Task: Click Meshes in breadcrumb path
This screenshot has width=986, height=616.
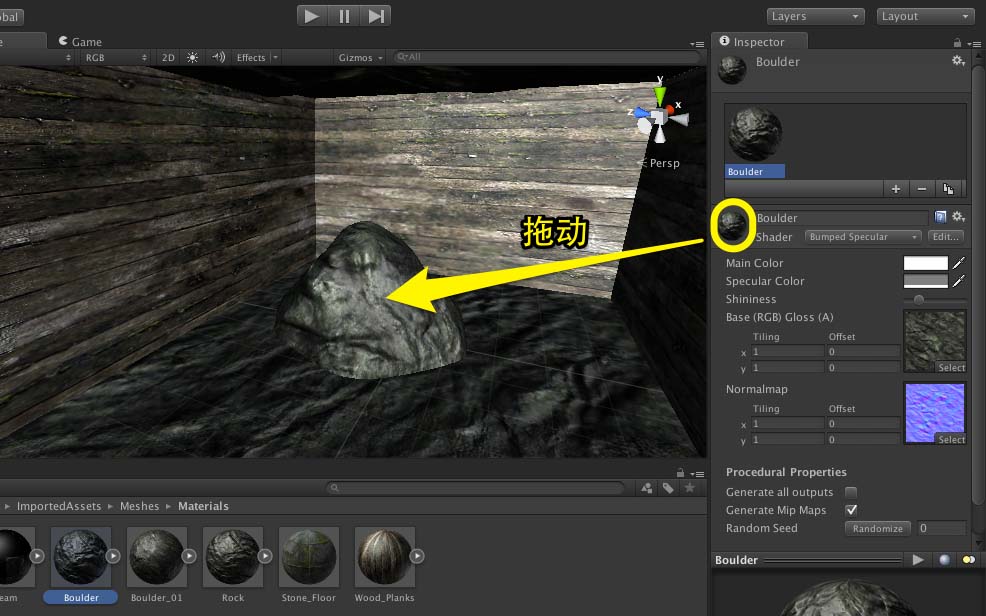Action: tap(140, 507)
